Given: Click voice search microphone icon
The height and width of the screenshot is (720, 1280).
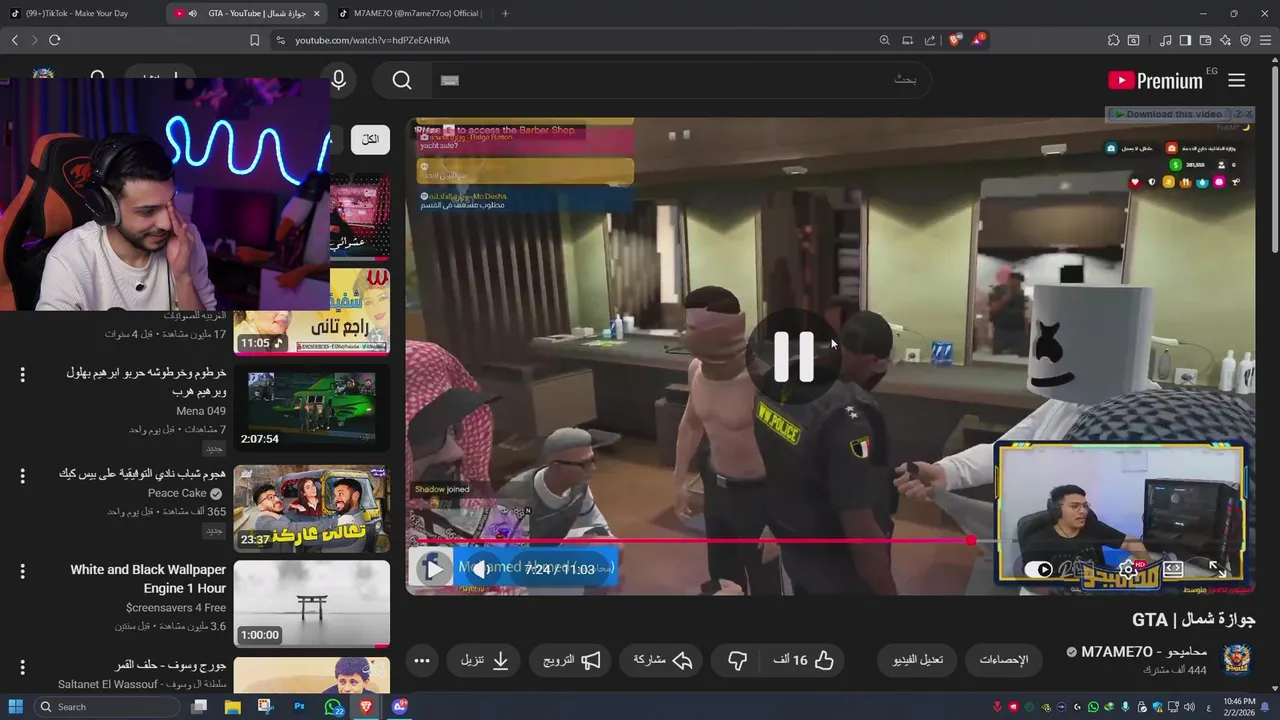Looking at the screenshot, I should point(338,80).
